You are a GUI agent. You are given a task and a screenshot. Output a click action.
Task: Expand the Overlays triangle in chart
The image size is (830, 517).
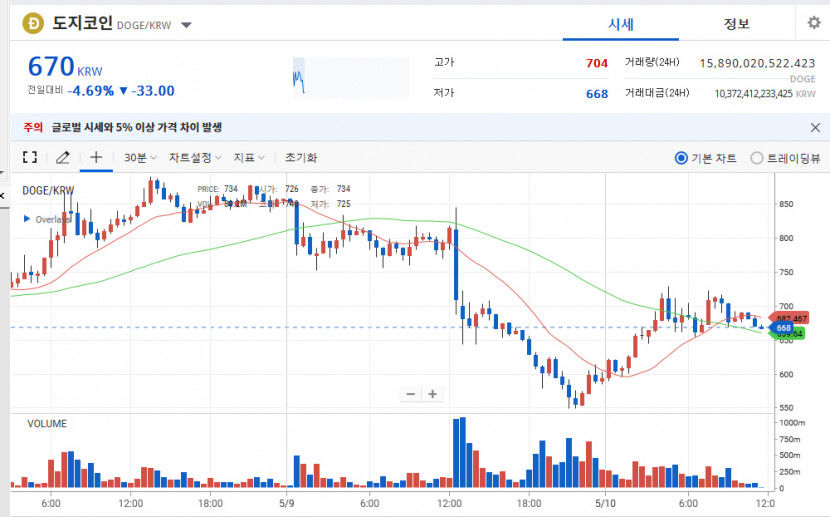[26, 219]
